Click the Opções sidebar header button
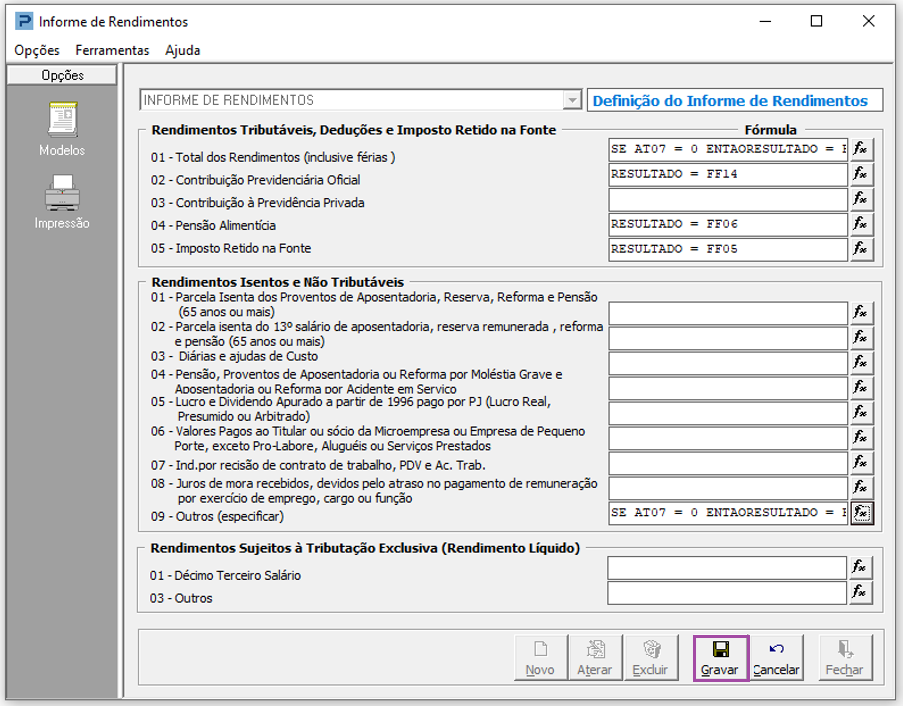Screen dimensions: 903x709 click(62, 75)
